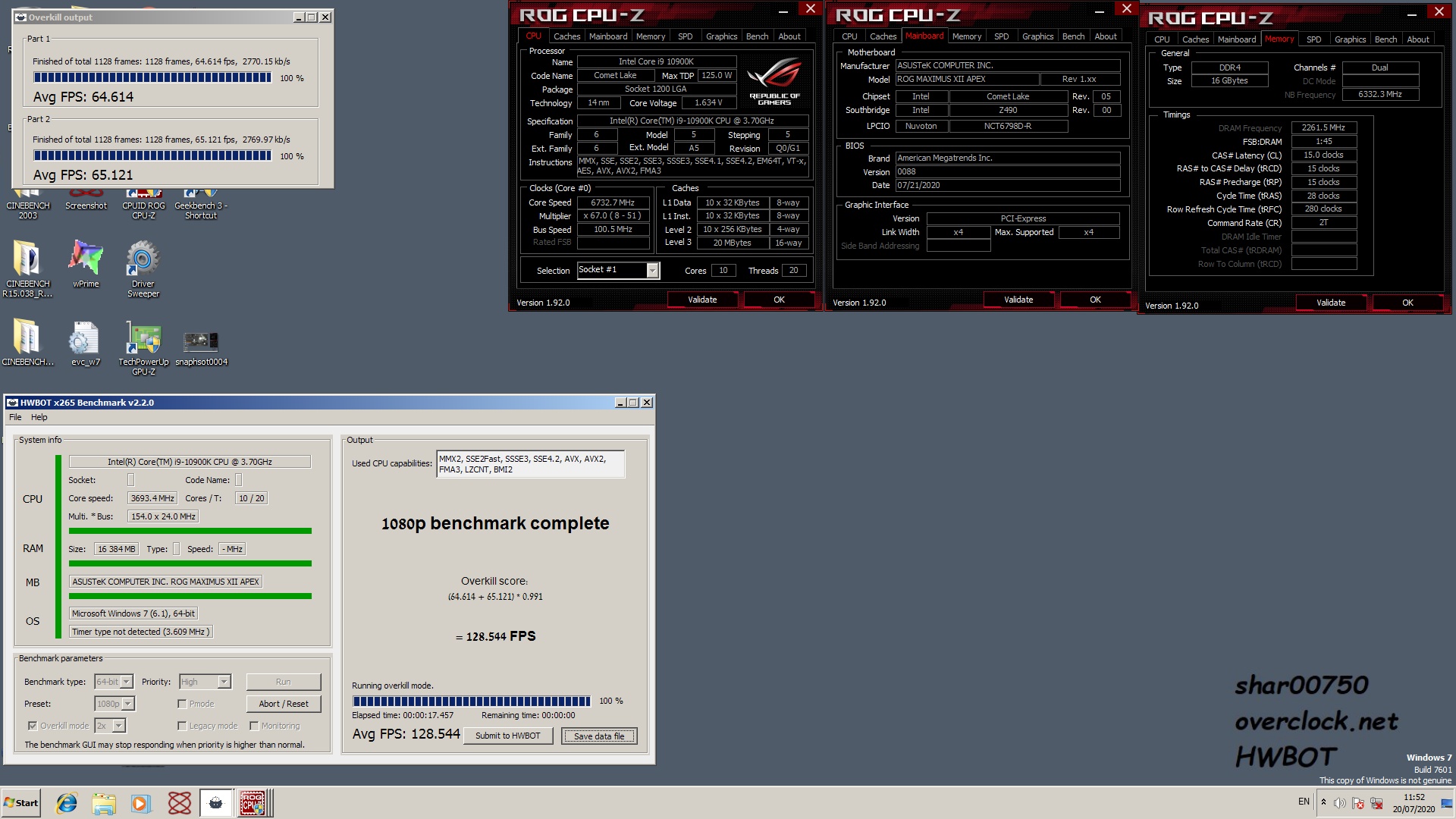Click the taskbar clock showing 11:52
The width and height of the screenshot is (1456, 819).
1414,803
